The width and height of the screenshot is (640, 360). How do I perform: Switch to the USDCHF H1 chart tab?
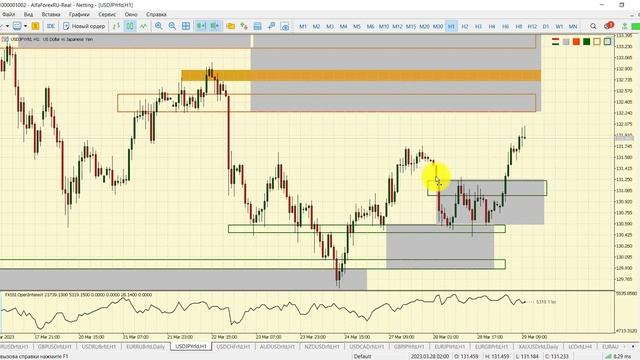tap(233, 347)
